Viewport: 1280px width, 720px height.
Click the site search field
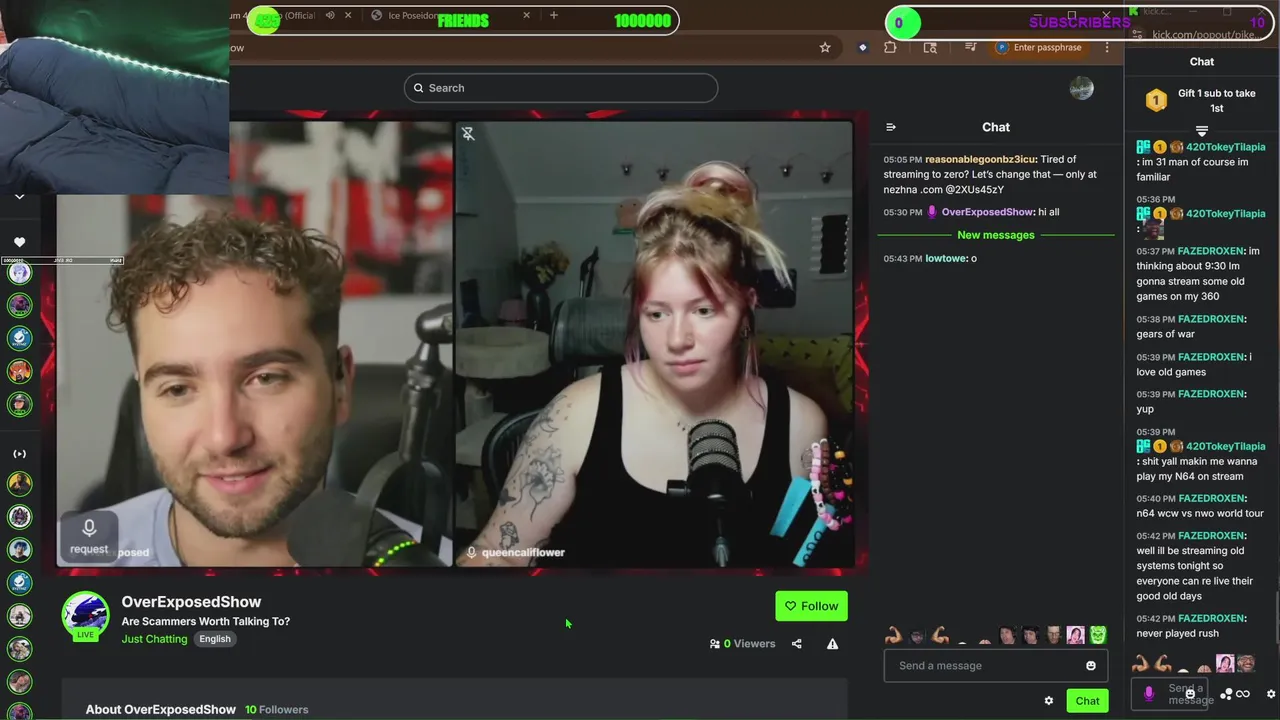click(561, 88)
